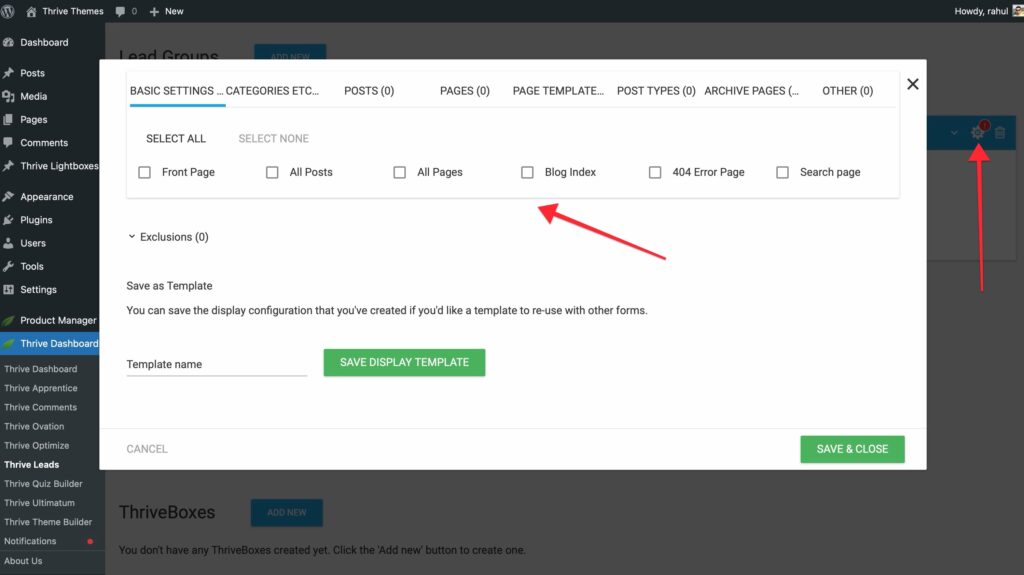Image resolution: width=1024 pixels, height=575 pixels.
Task: Expand the Exclusions (0) section
Action: (x=168, y=237)
